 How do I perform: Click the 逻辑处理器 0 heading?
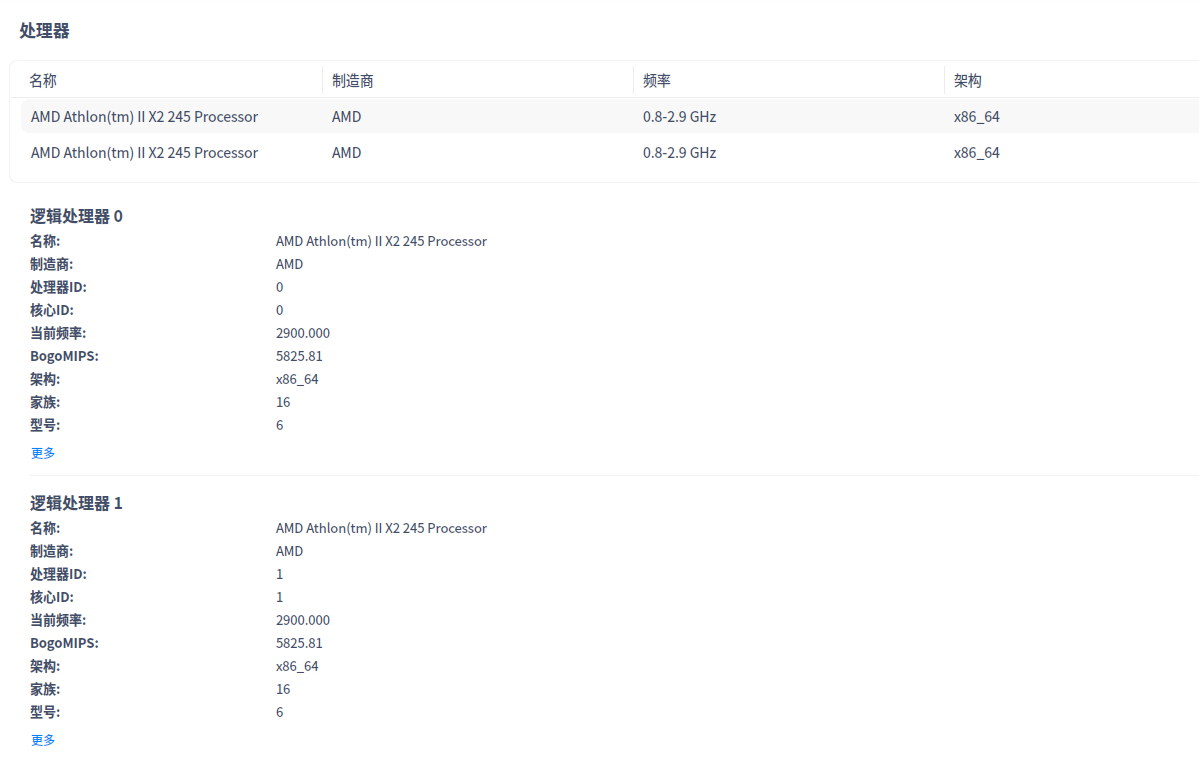coord(76,216)
